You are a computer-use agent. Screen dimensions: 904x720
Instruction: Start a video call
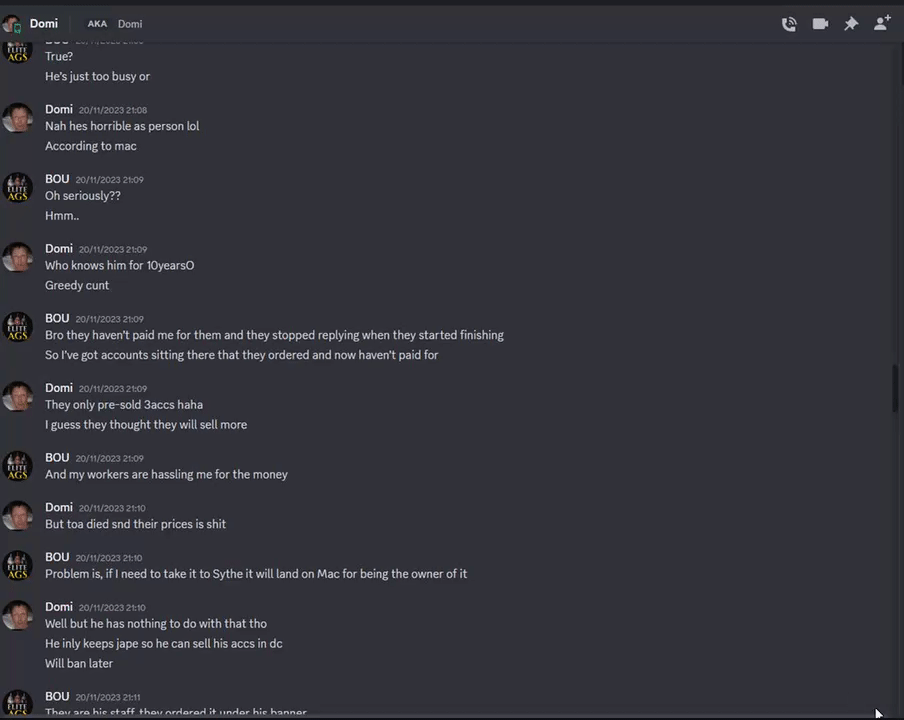(x=820, y=24)
